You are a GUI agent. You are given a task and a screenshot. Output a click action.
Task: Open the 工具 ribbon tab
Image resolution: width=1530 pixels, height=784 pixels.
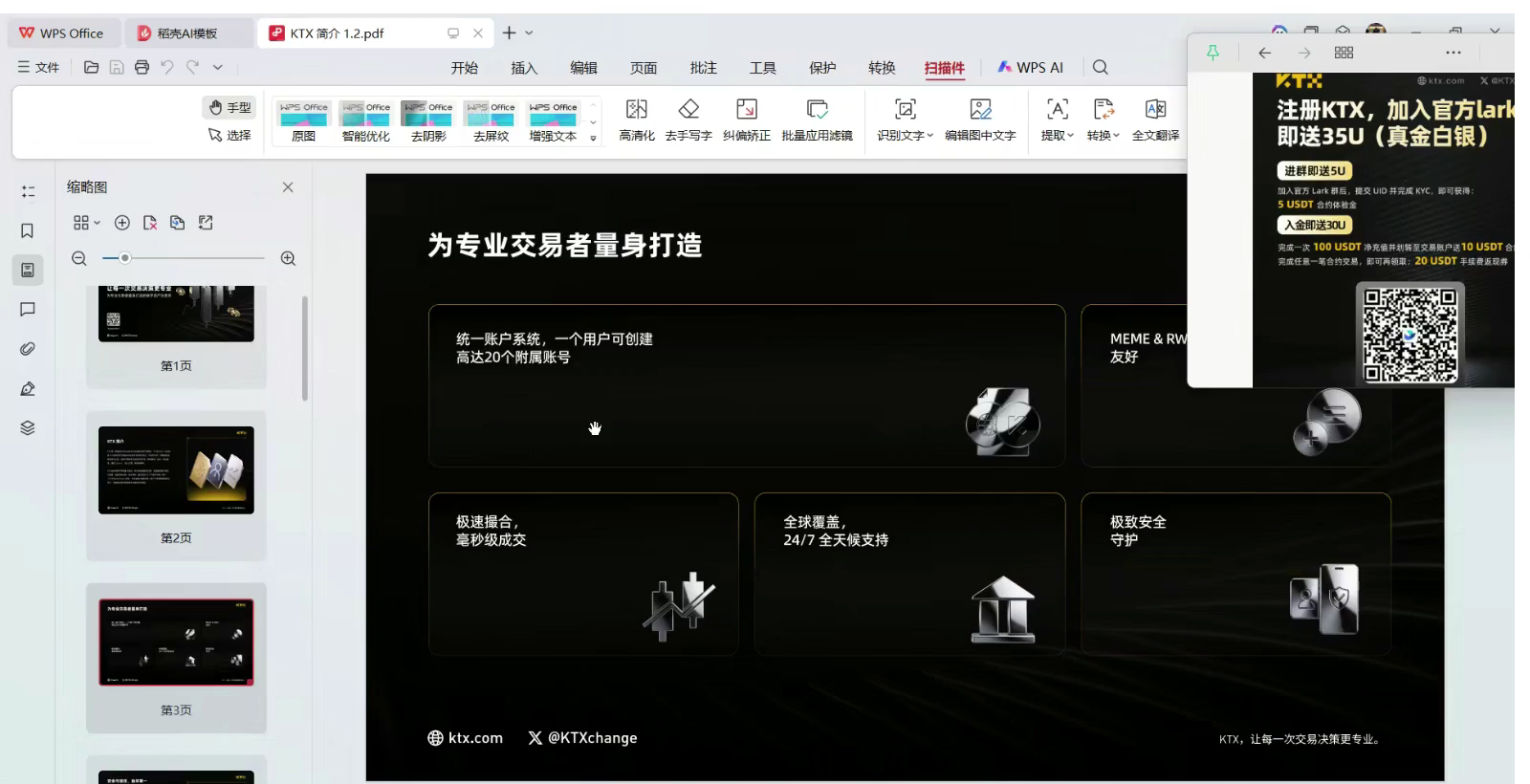[762, 68]
